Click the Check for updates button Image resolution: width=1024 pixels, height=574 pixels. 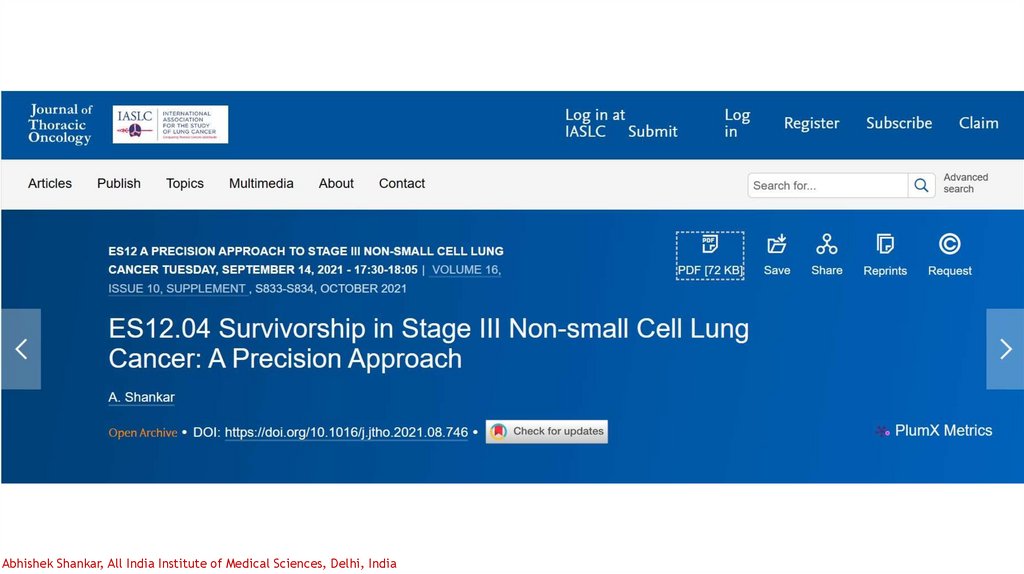[547, 432]
